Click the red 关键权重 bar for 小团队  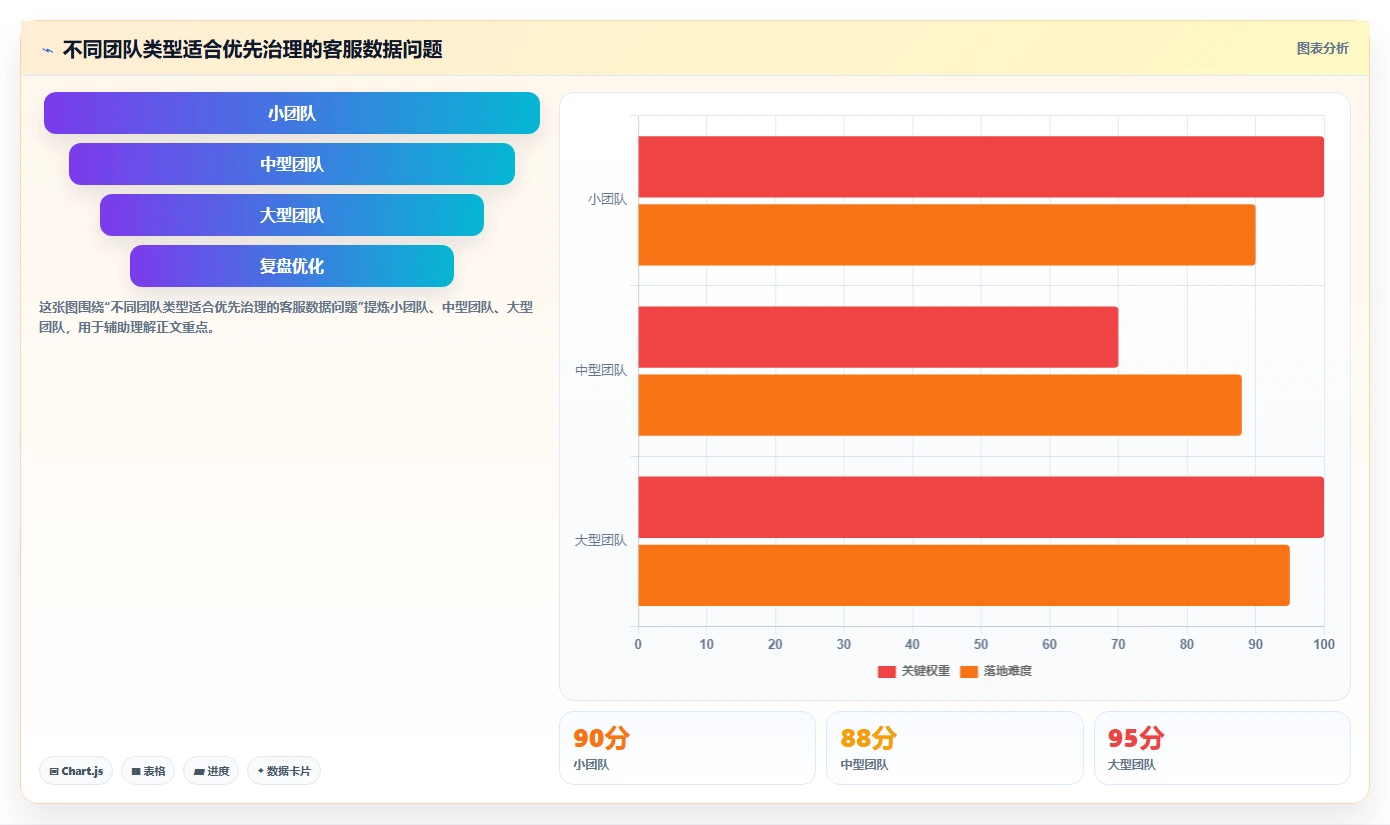coord(981,167)
